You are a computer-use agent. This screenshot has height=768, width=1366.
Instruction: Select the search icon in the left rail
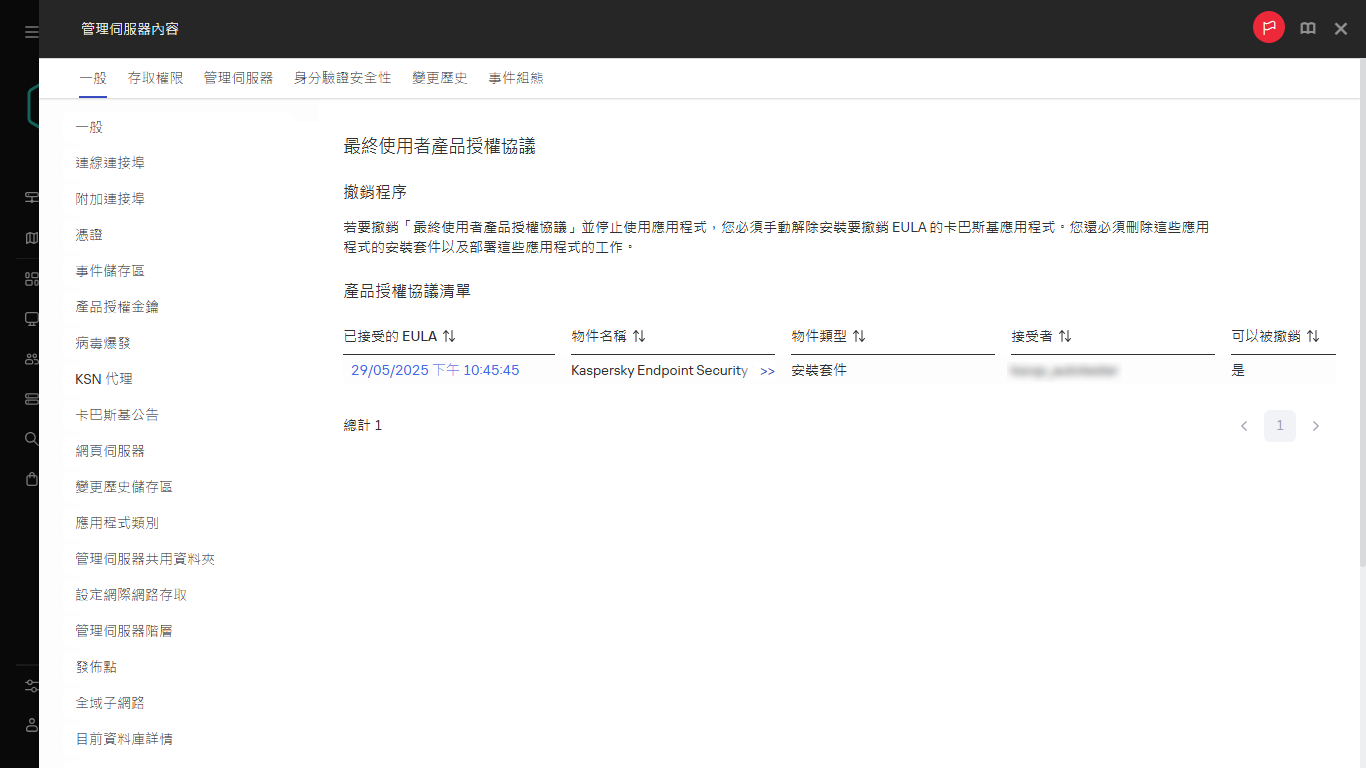tap(31, 438)
